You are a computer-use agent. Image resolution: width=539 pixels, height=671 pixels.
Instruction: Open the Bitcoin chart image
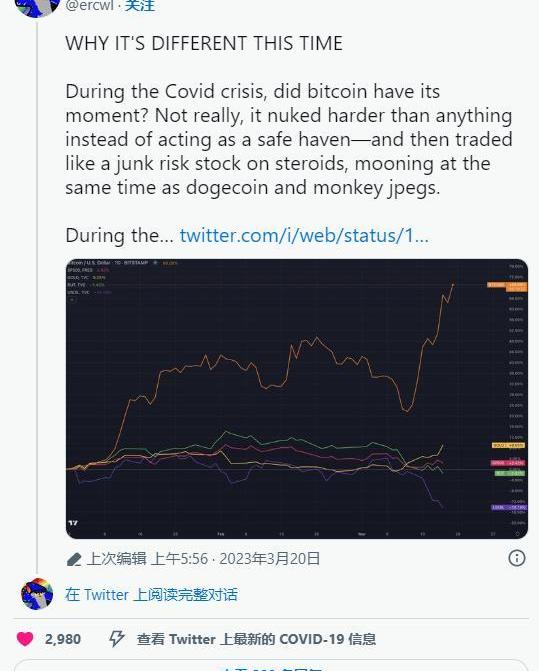(297, 398)
